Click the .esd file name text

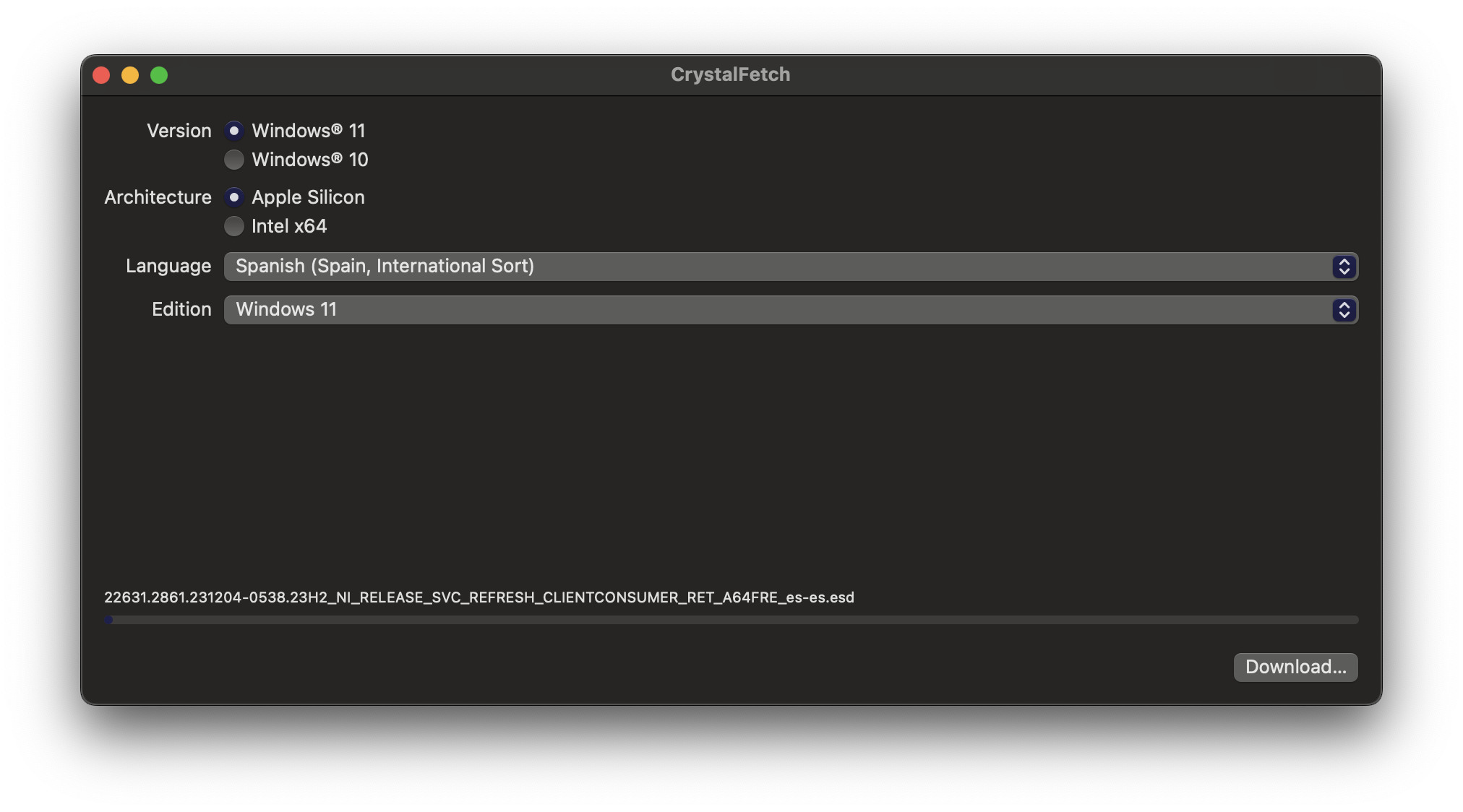coord(479,597)
